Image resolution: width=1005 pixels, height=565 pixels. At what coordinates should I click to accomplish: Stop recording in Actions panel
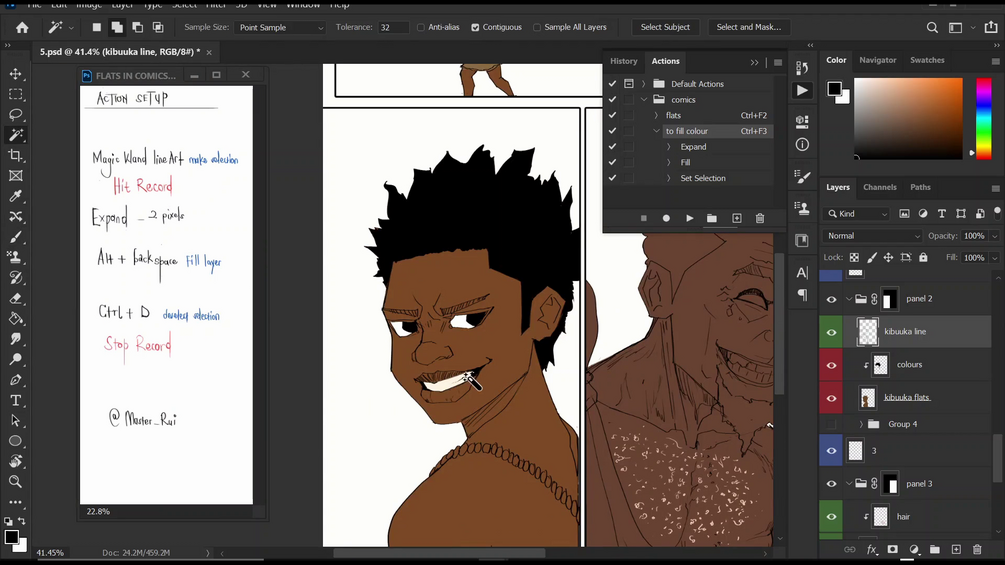click(644, 218)
